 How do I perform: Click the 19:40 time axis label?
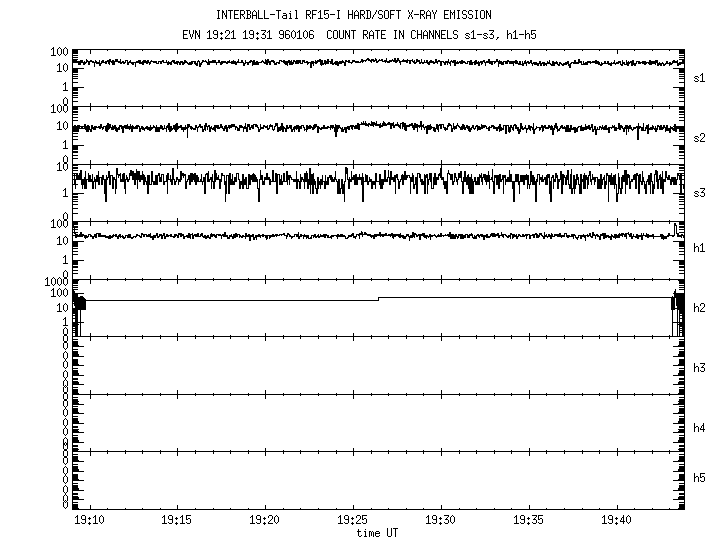point(616,520)
